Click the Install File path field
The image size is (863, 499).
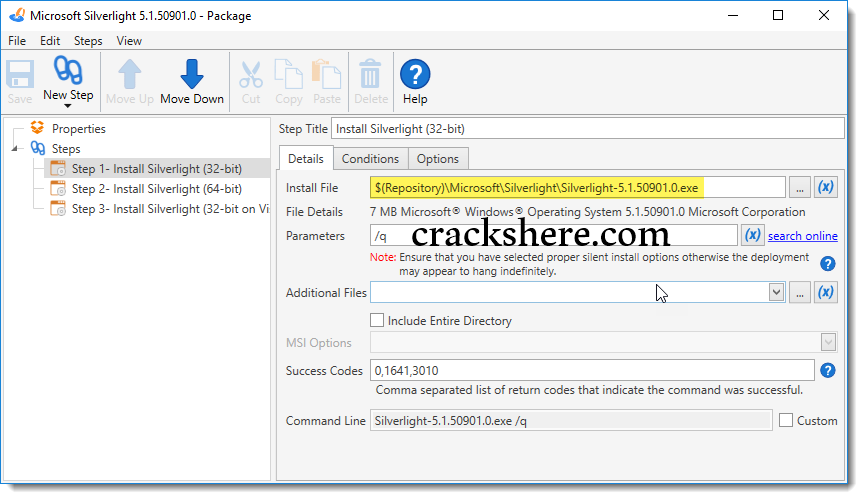click(577, 188)
